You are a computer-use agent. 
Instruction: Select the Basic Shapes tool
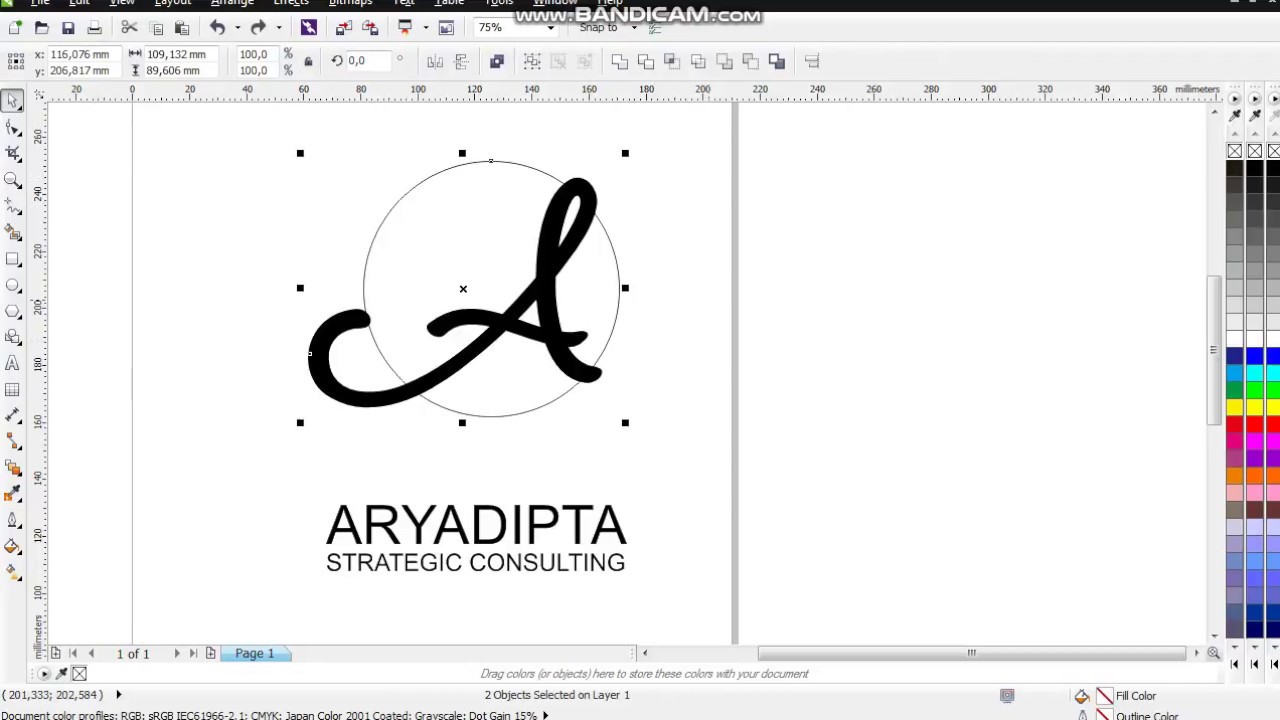point(12,337)
